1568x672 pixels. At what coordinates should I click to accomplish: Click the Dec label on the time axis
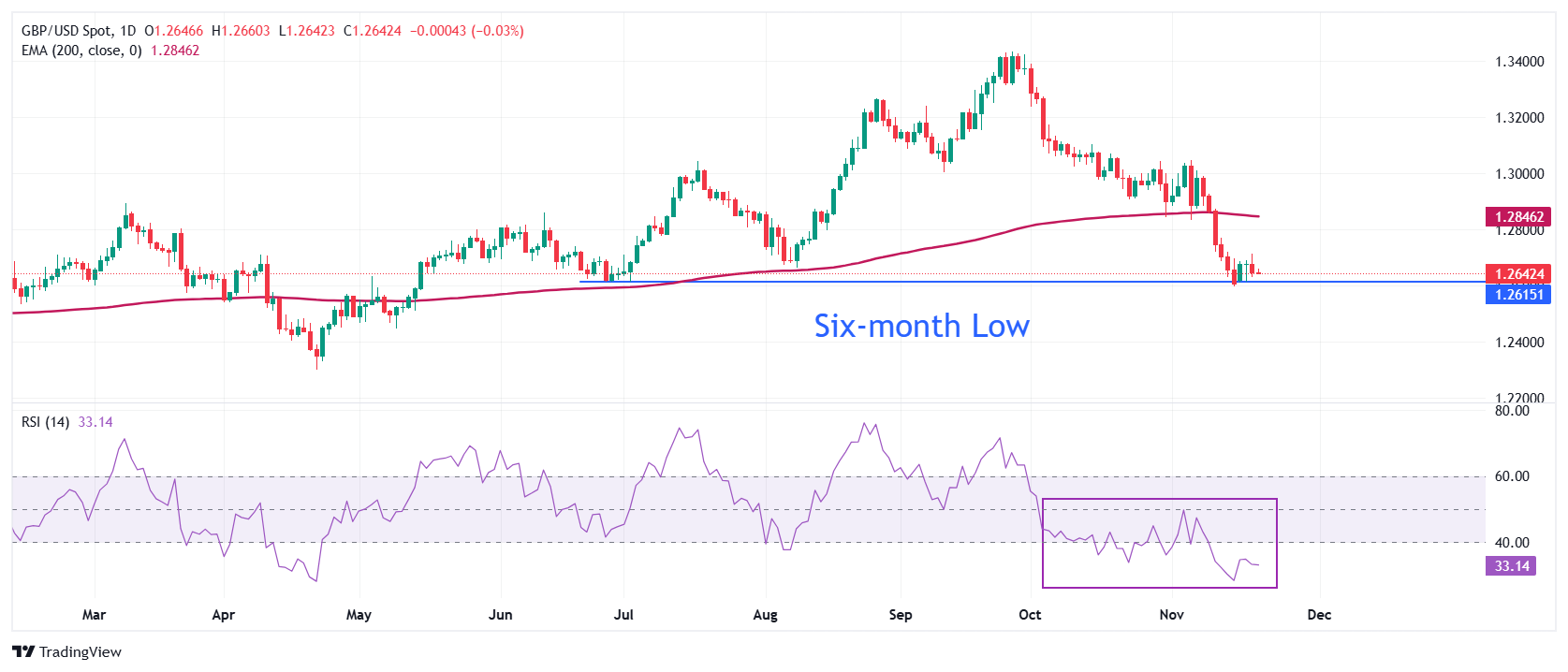1319,615
